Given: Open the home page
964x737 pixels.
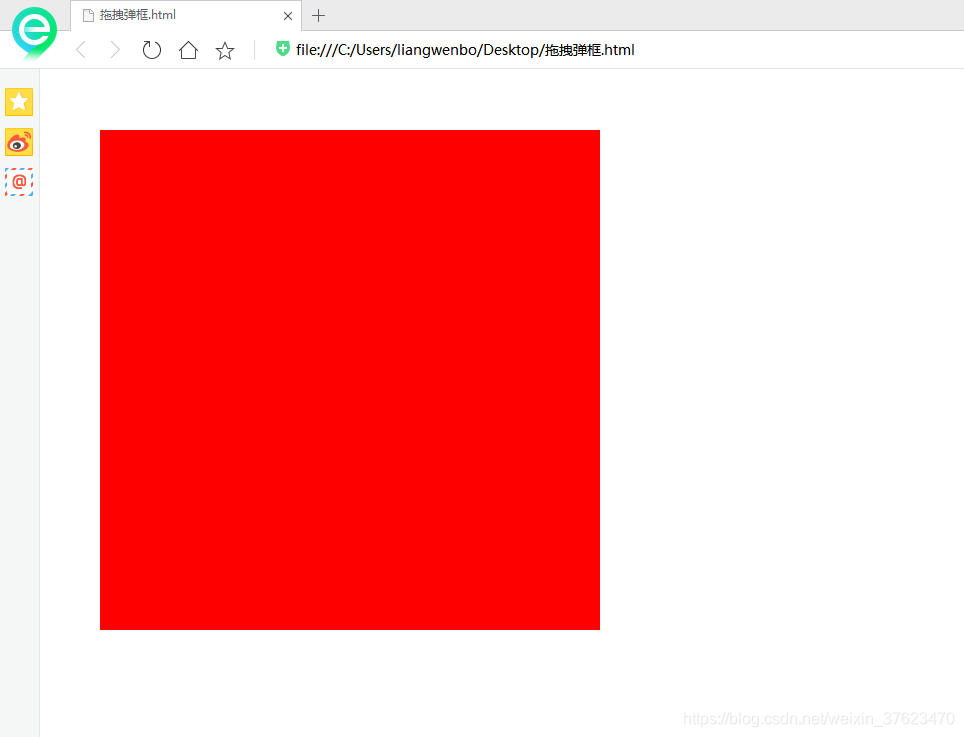Looking at the screenshot, I should tap(188, 50).
